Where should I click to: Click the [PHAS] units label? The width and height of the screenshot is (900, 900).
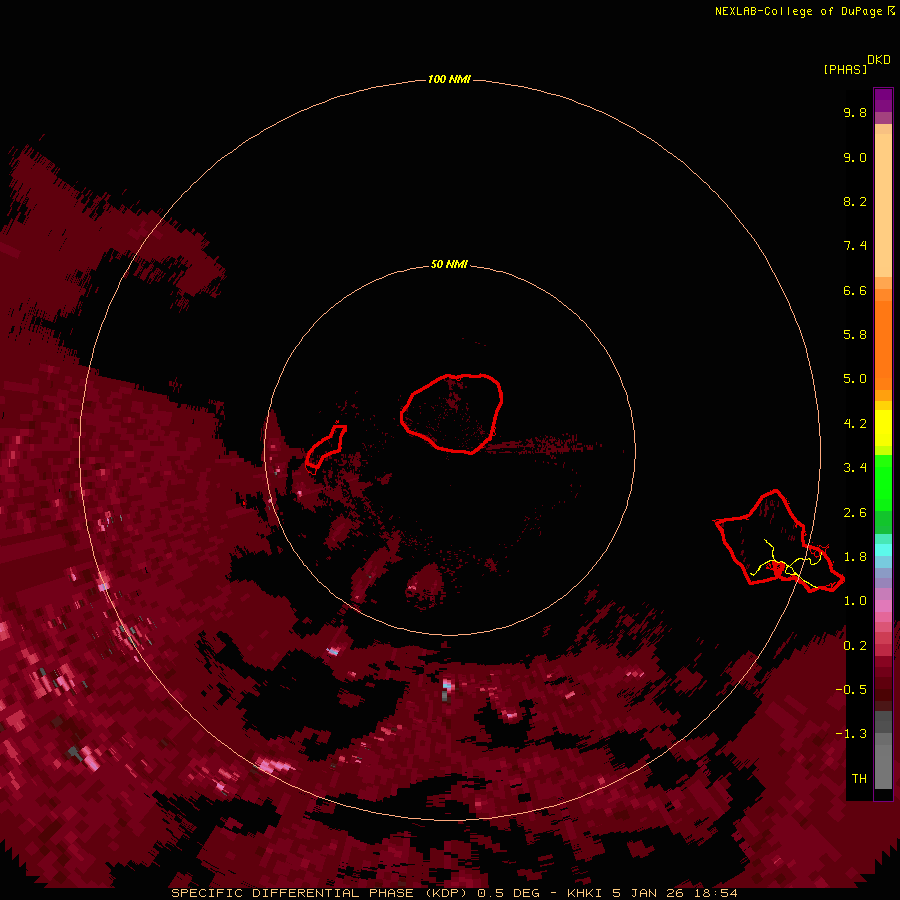coord(845,69)
